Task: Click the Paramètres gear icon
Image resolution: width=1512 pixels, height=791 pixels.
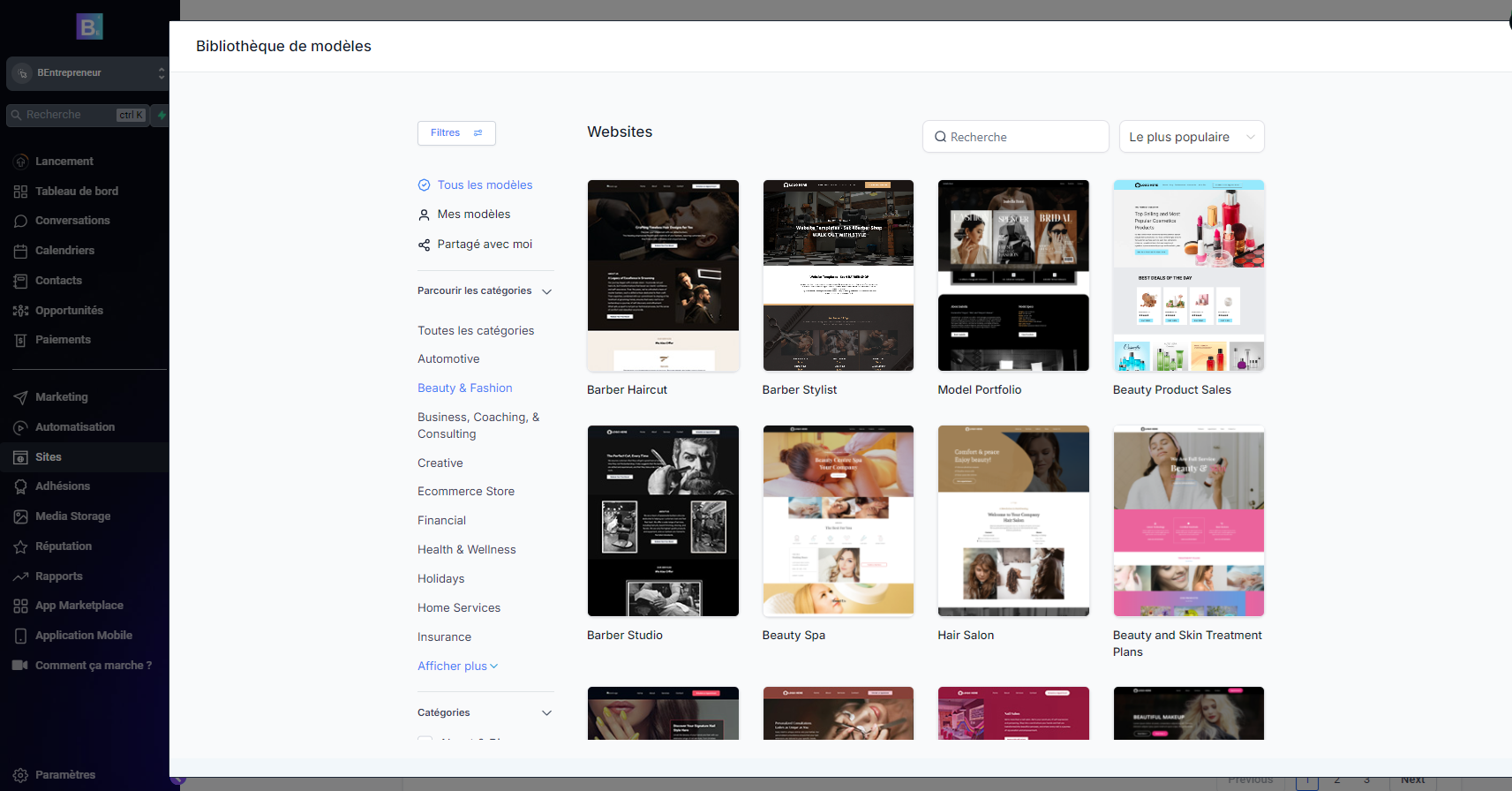Action: pos(20,775)
